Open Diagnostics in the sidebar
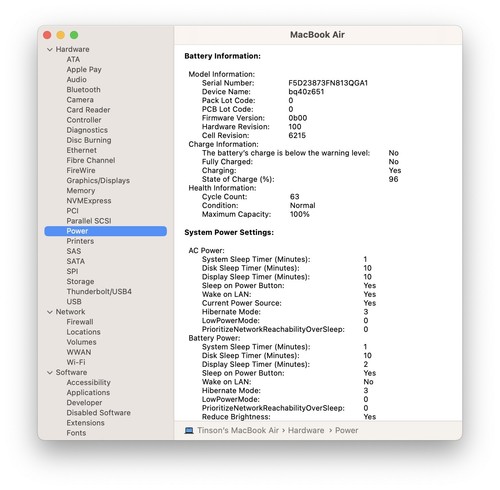The image size is (500, 490). (x=87, y=130)
